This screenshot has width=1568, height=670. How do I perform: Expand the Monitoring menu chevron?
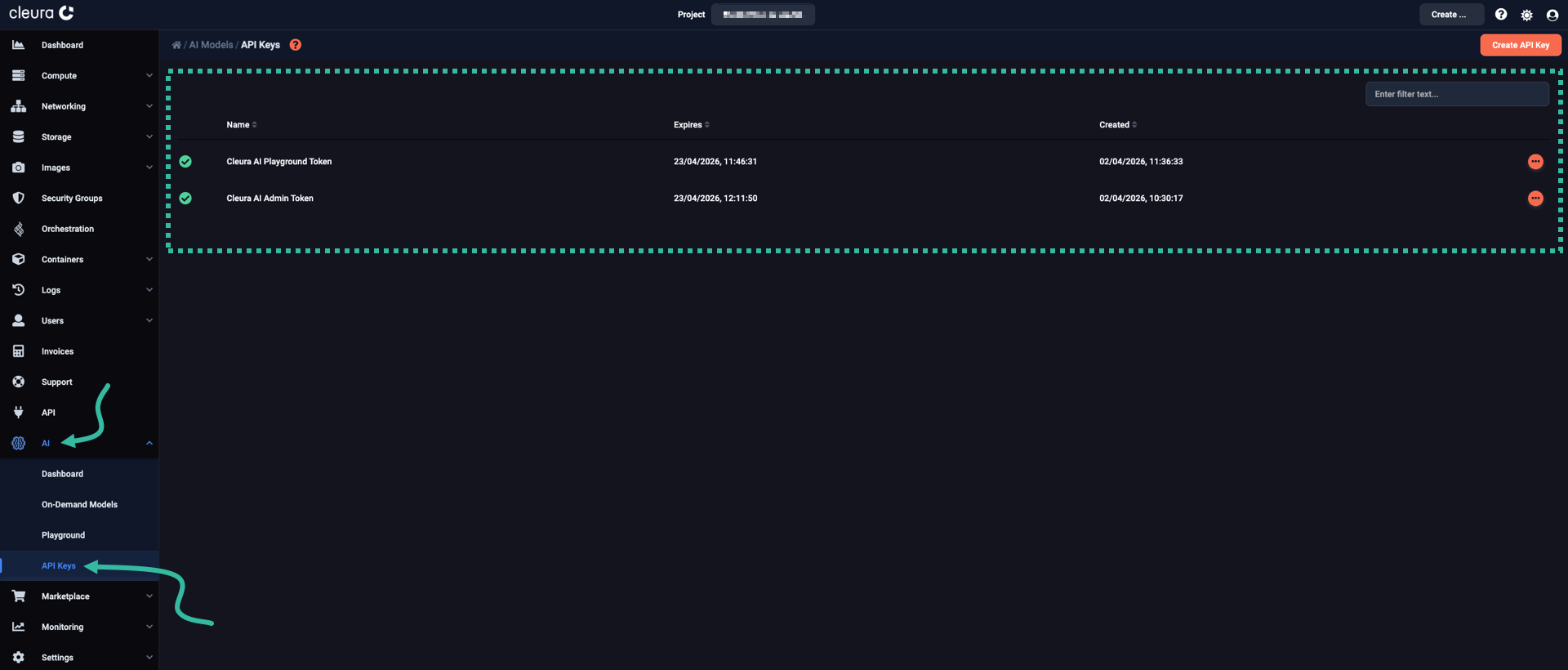pos(149,627)
